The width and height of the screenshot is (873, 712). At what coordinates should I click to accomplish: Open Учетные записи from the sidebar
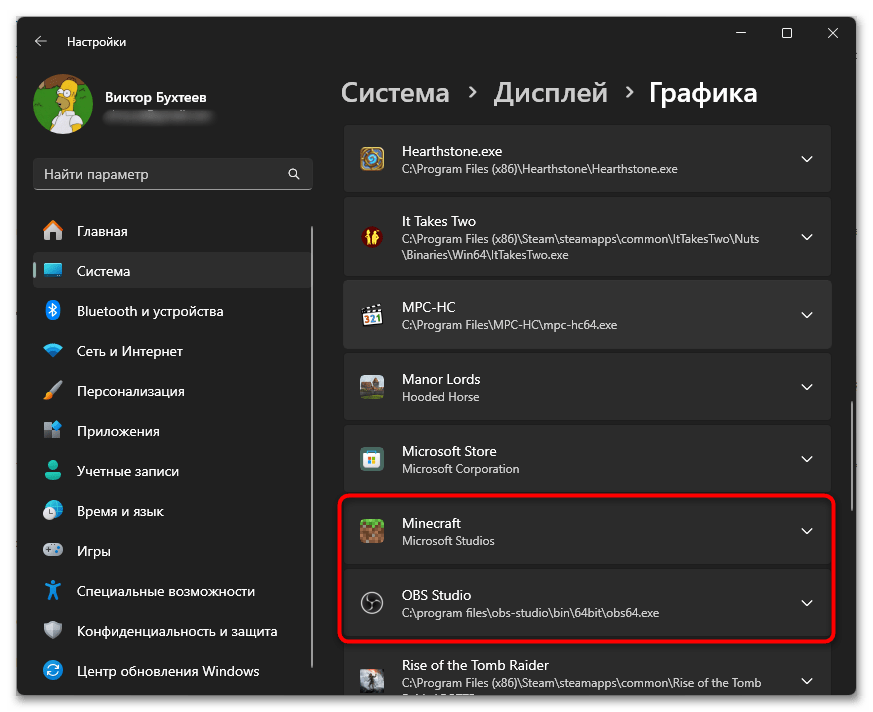pos(173,471)
